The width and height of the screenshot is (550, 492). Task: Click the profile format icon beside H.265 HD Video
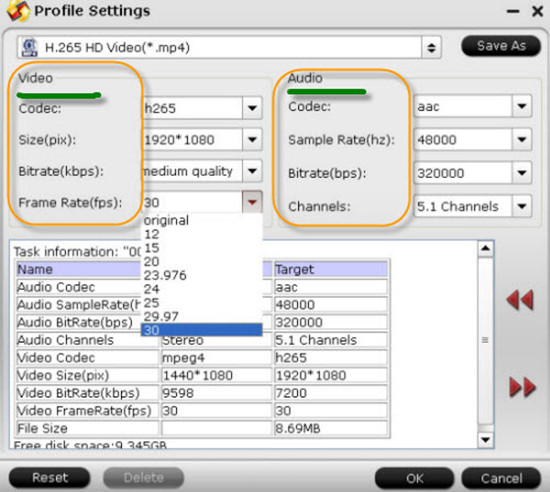tap(29, 48)
